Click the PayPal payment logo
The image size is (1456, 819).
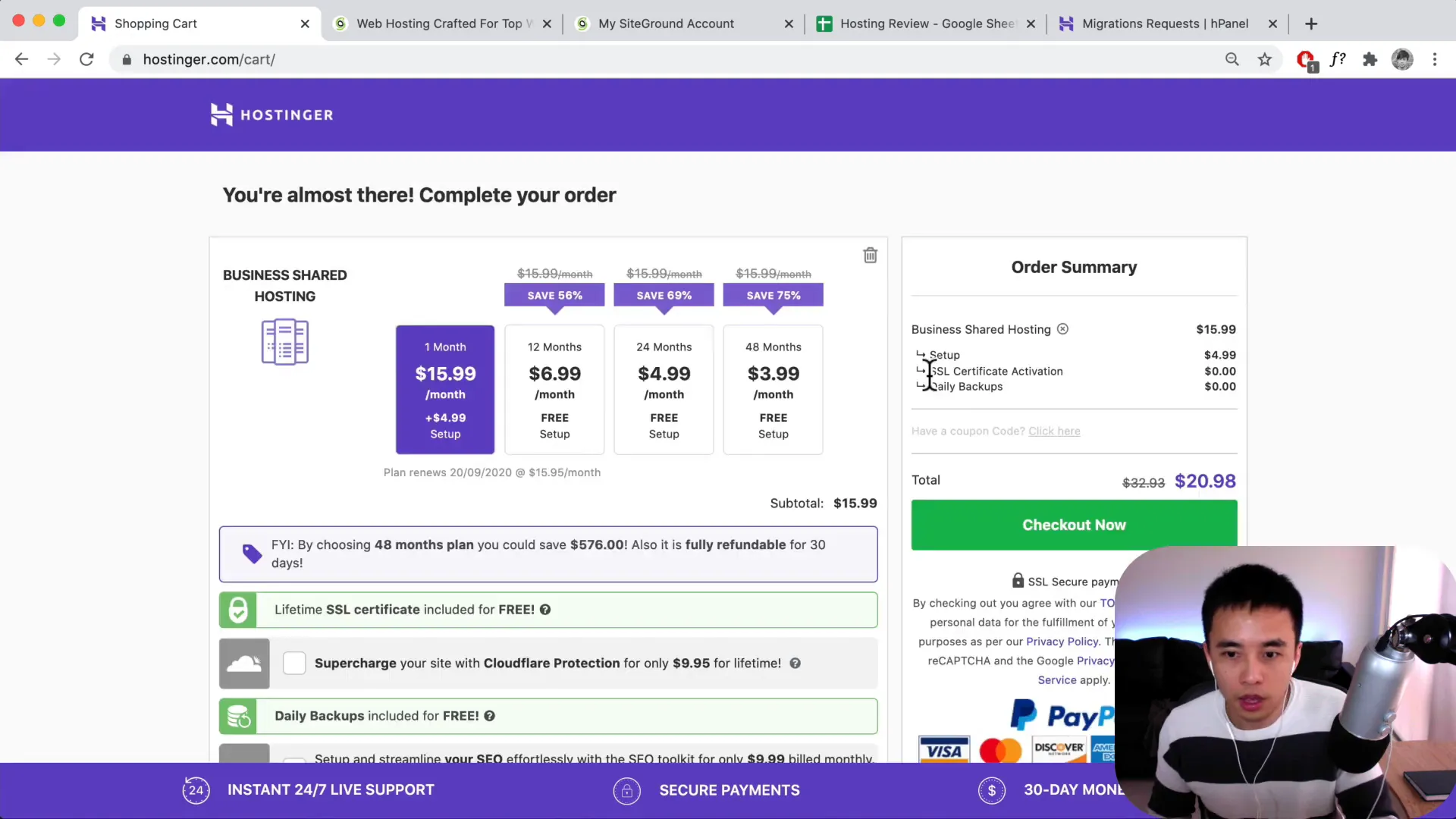[x=1062, y=715]
